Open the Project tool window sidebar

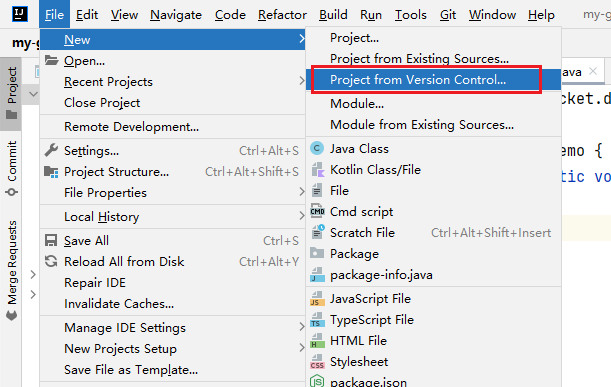tap(11, 94)
